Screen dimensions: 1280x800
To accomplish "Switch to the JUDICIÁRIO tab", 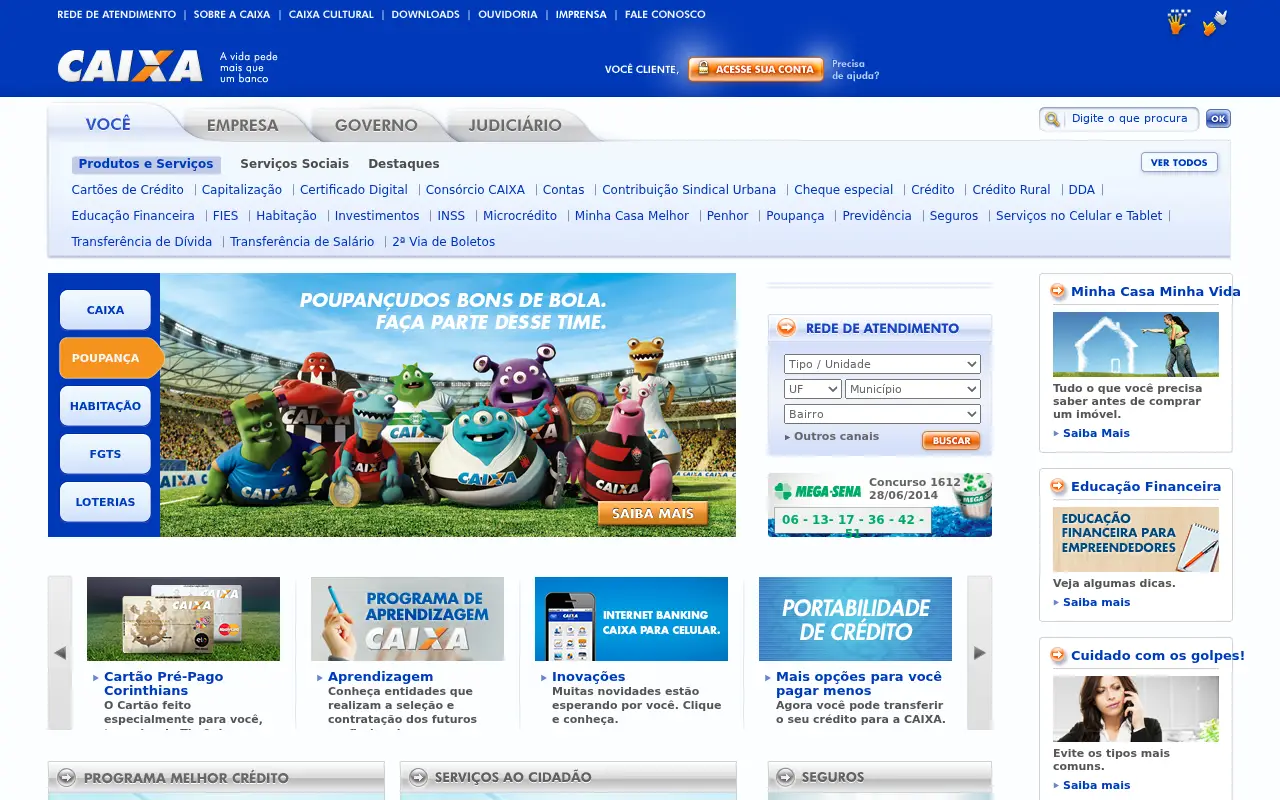I will pyautogui.click(x=515, y=125).
